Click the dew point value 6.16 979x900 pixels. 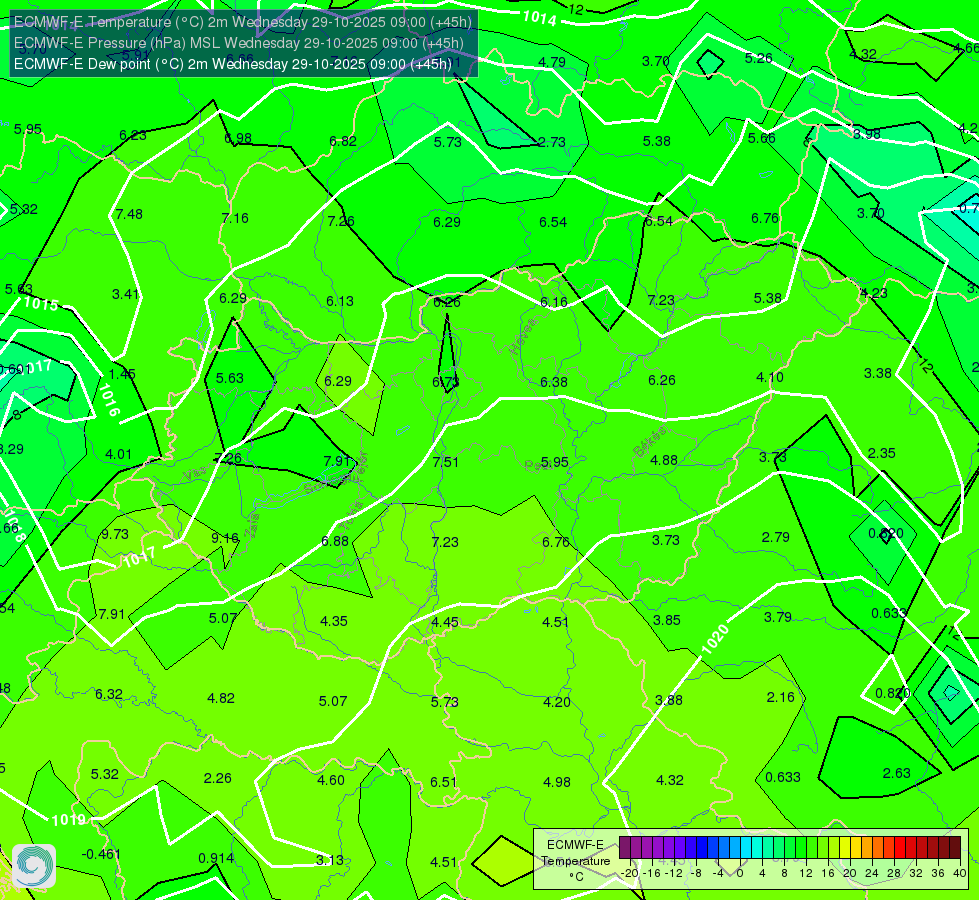coord(554,302)
